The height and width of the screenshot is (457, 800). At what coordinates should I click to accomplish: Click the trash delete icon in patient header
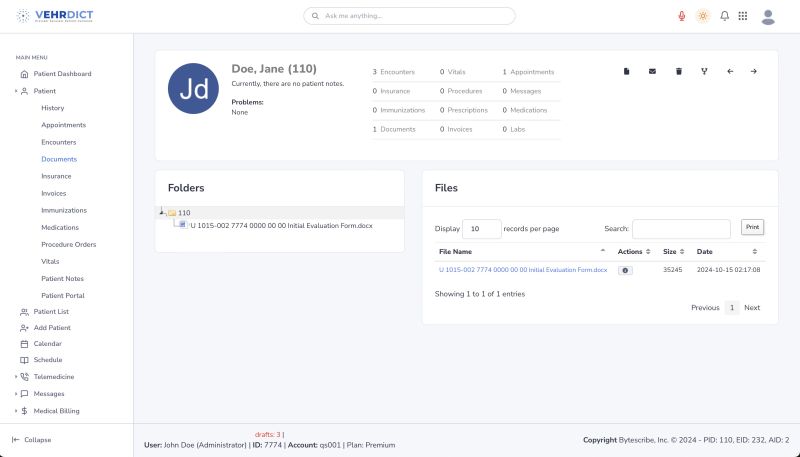tap(679, 71)
